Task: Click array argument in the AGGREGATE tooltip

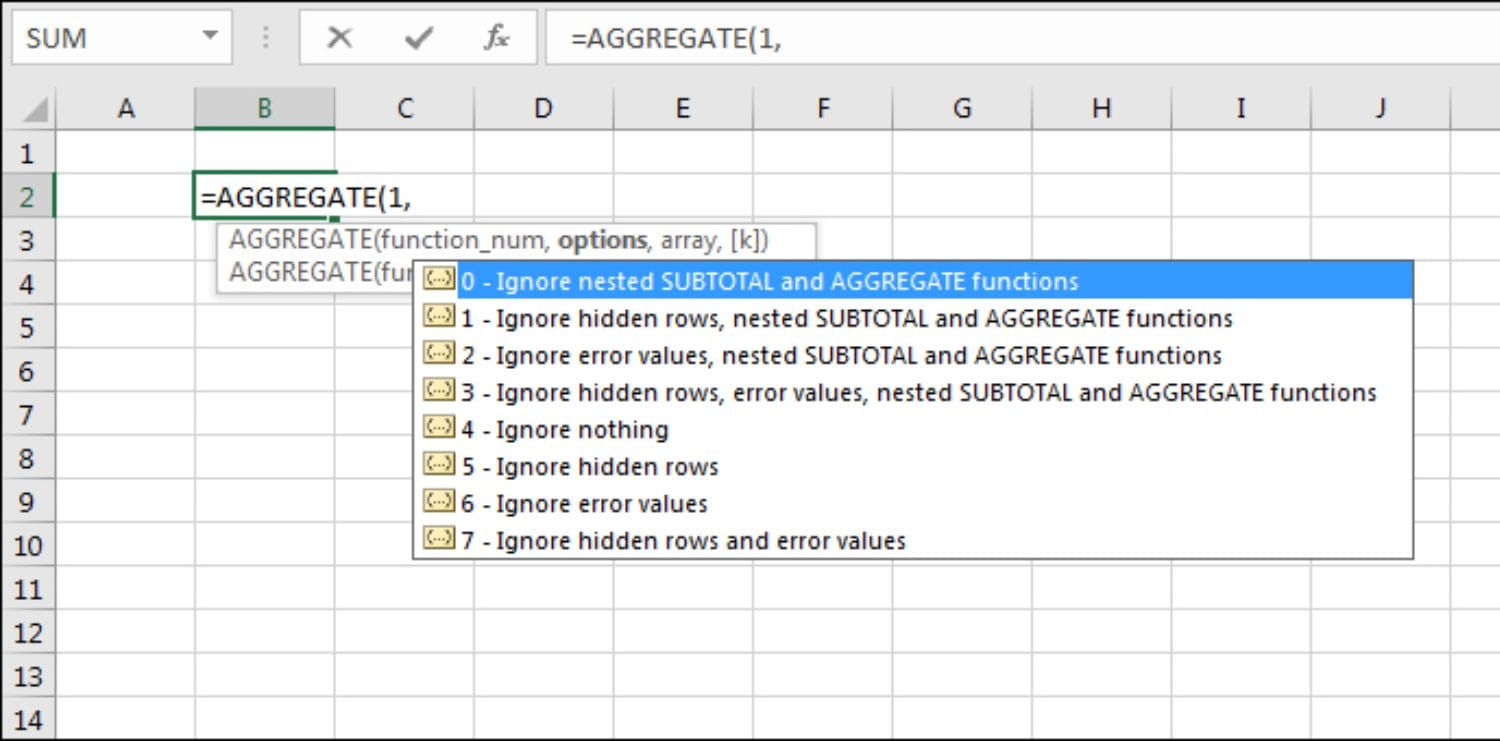Action: [689, 240]
